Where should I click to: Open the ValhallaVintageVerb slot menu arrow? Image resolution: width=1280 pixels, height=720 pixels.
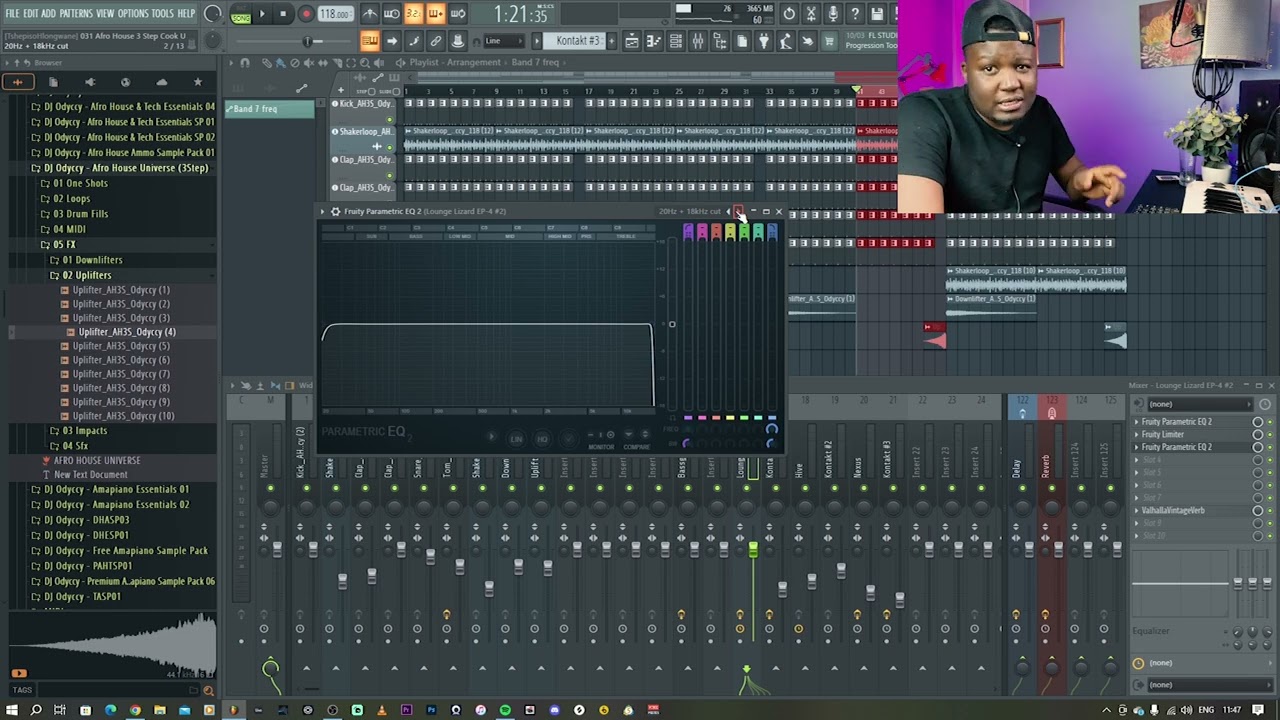1137,510
